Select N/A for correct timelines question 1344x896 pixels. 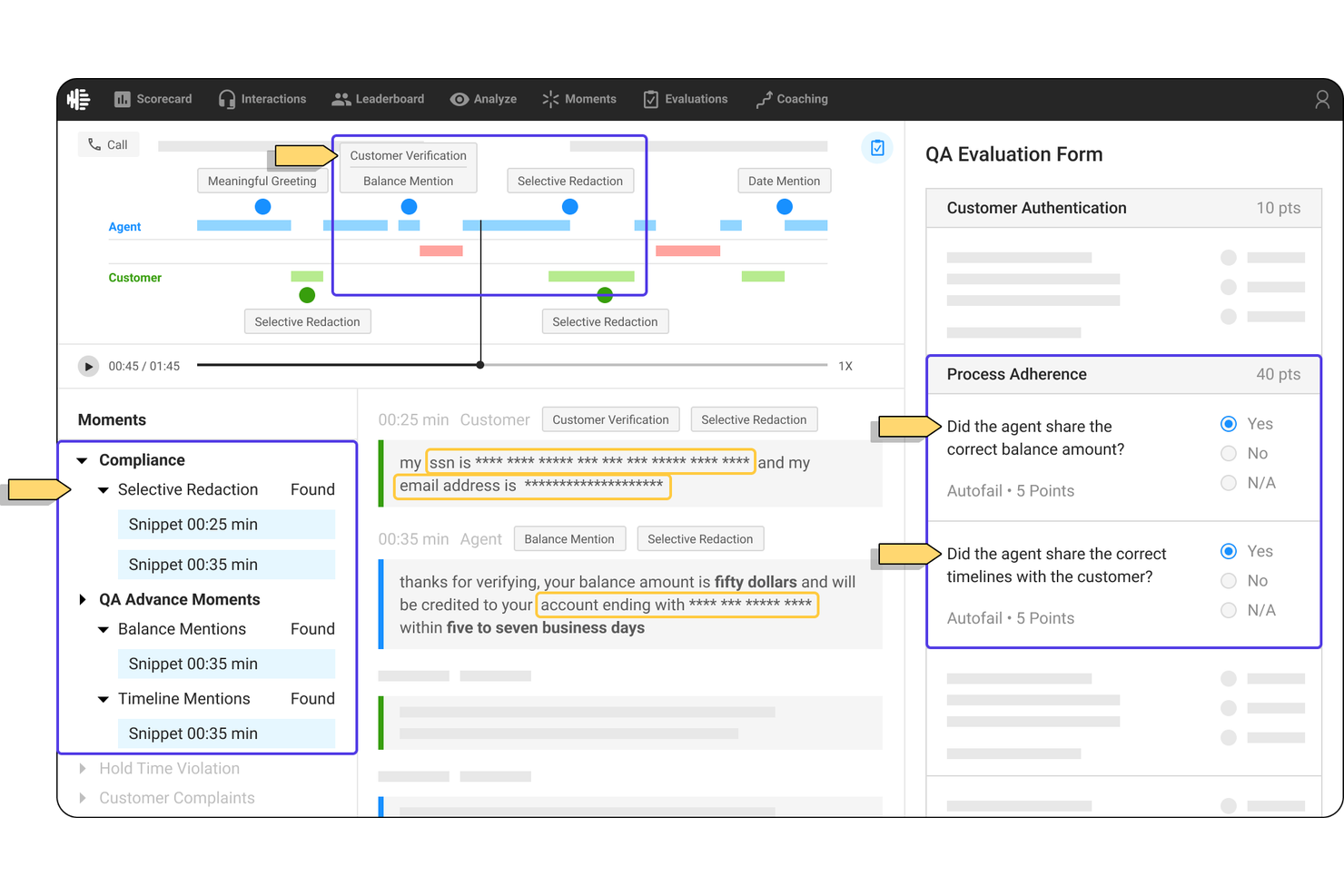coord(1229,610)
